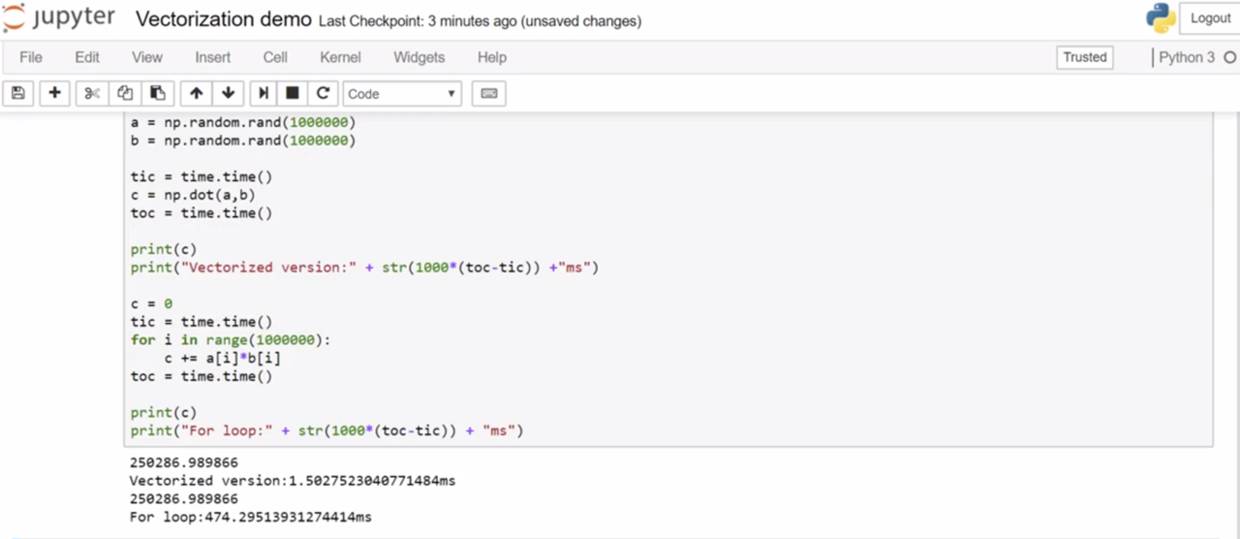Click the Trusted notebook button
Image resolution: width=1240 pixels, height=539 pixels.
coord(1085,57)
